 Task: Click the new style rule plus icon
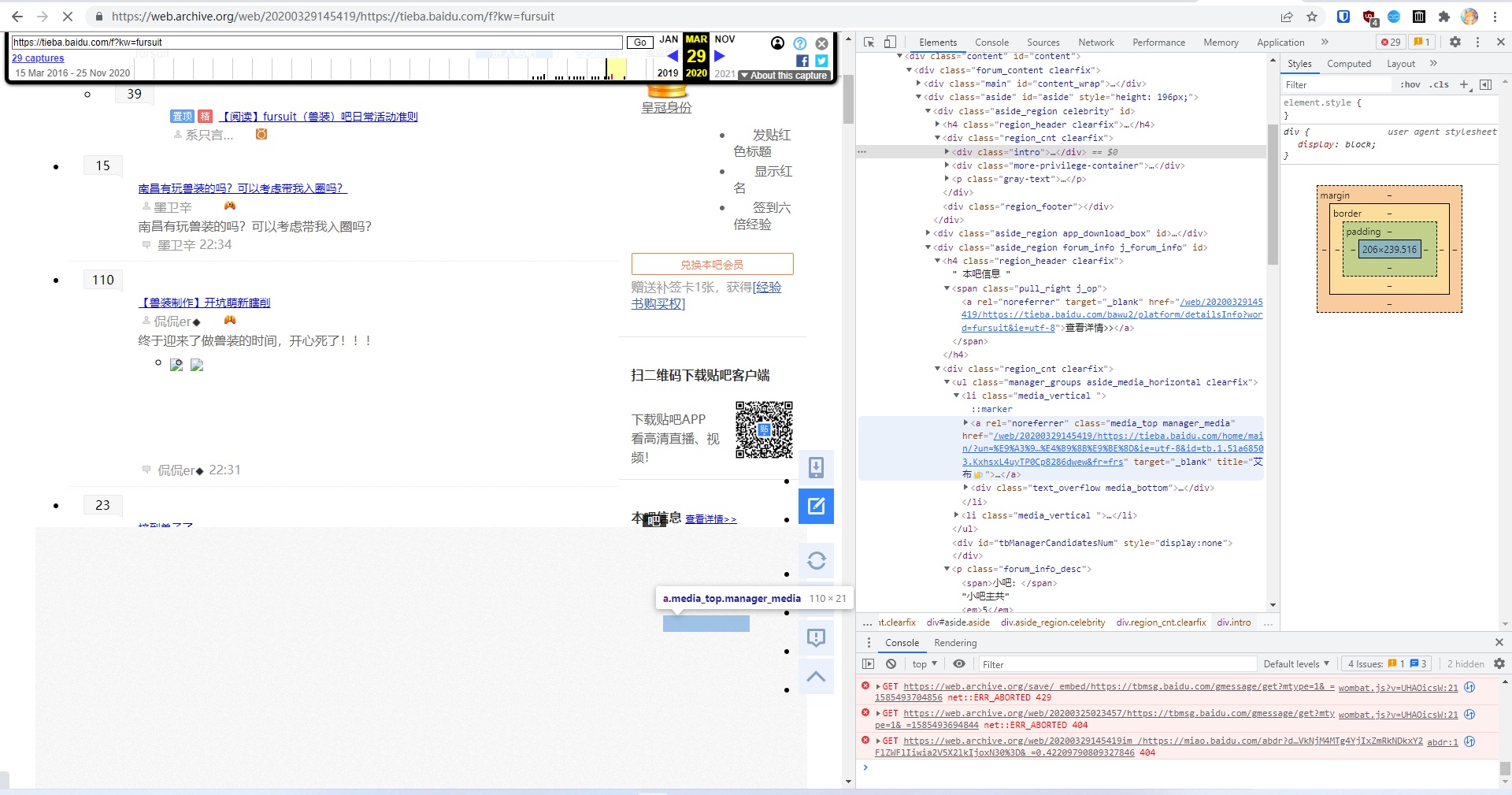1464,84
